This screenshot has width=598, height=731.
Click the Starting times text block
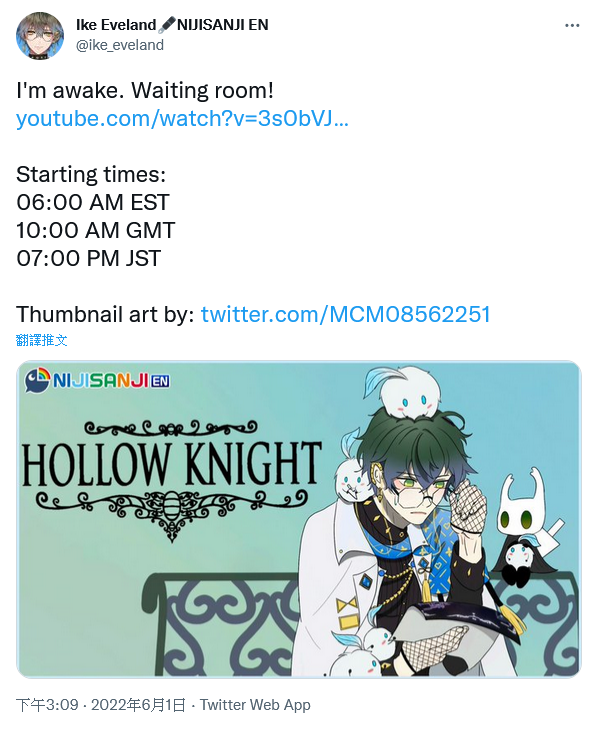point(96,216)
